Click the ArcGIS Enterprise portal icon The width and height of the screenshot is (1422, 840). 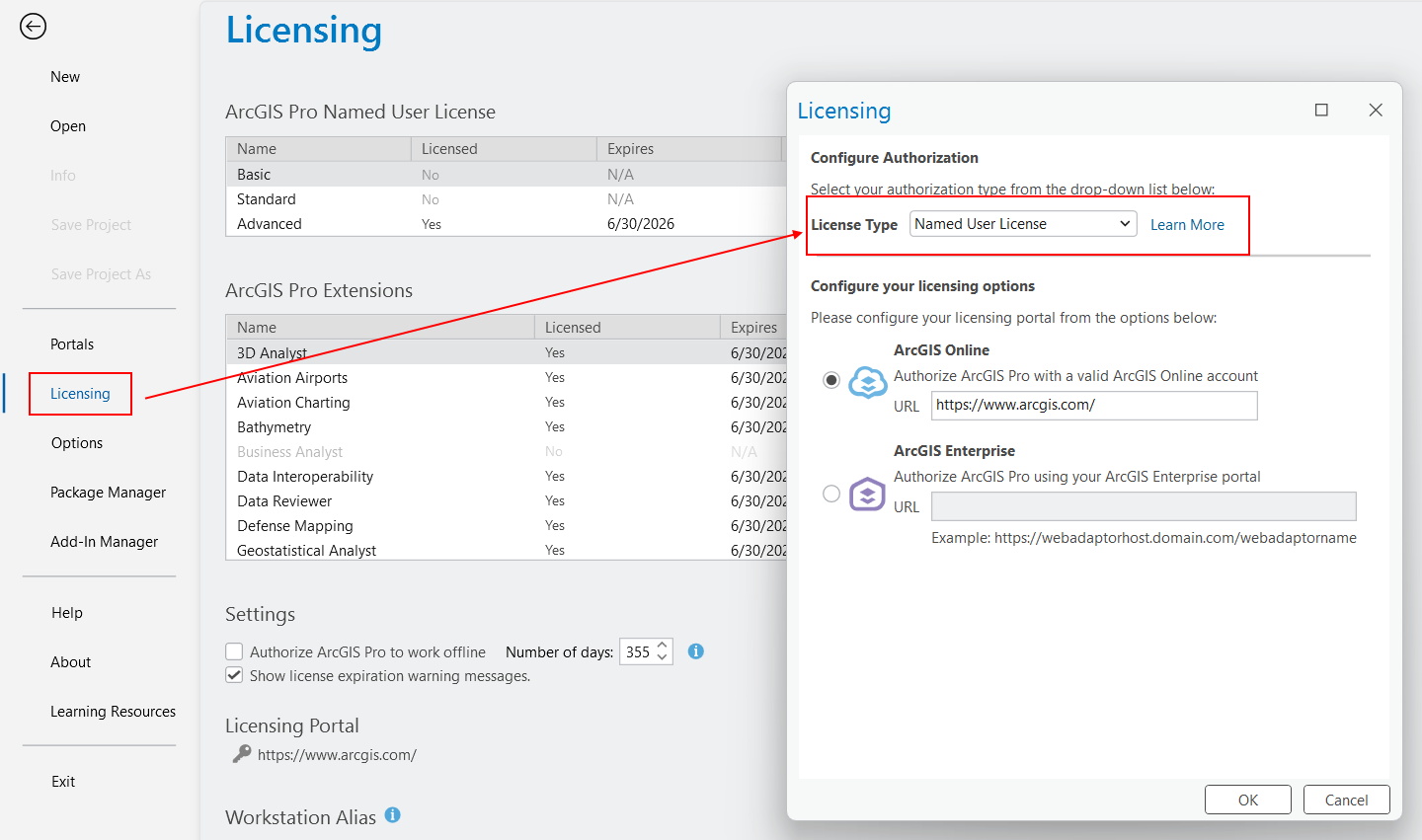click(x=867, y=494)
